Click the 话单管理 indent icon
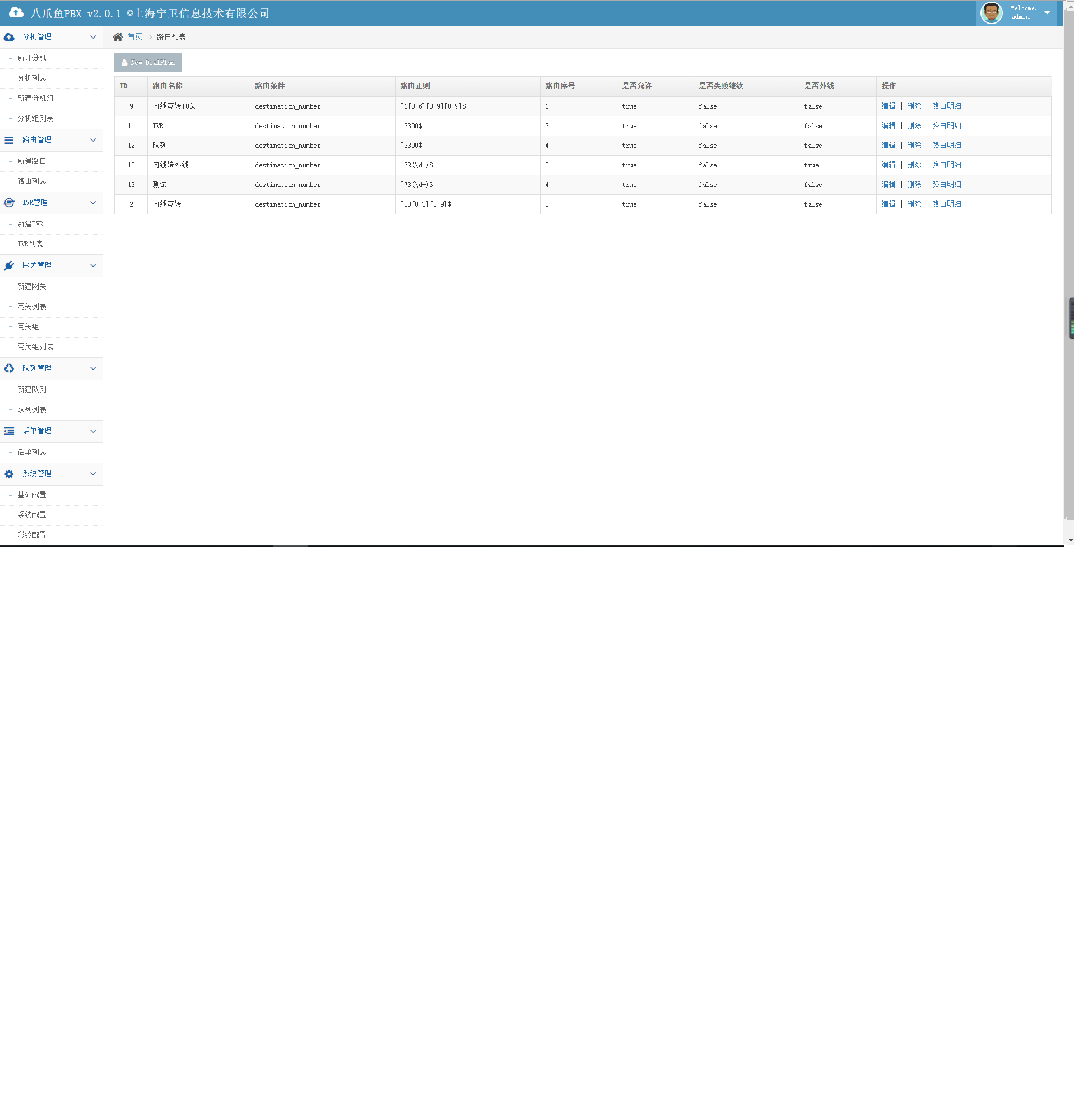This screenshot has height=1120, width=1074. pyautogui.click(x=9, y=431)
